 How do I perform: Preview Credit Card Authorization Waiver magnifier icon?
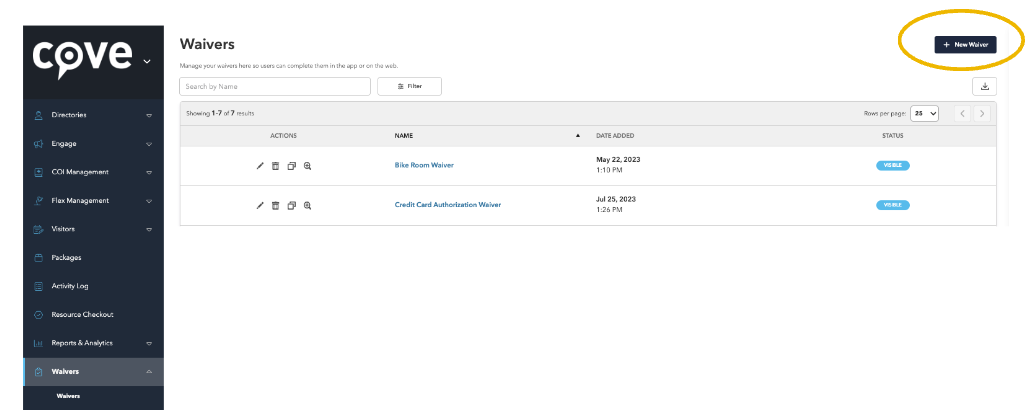coord(307,206)
